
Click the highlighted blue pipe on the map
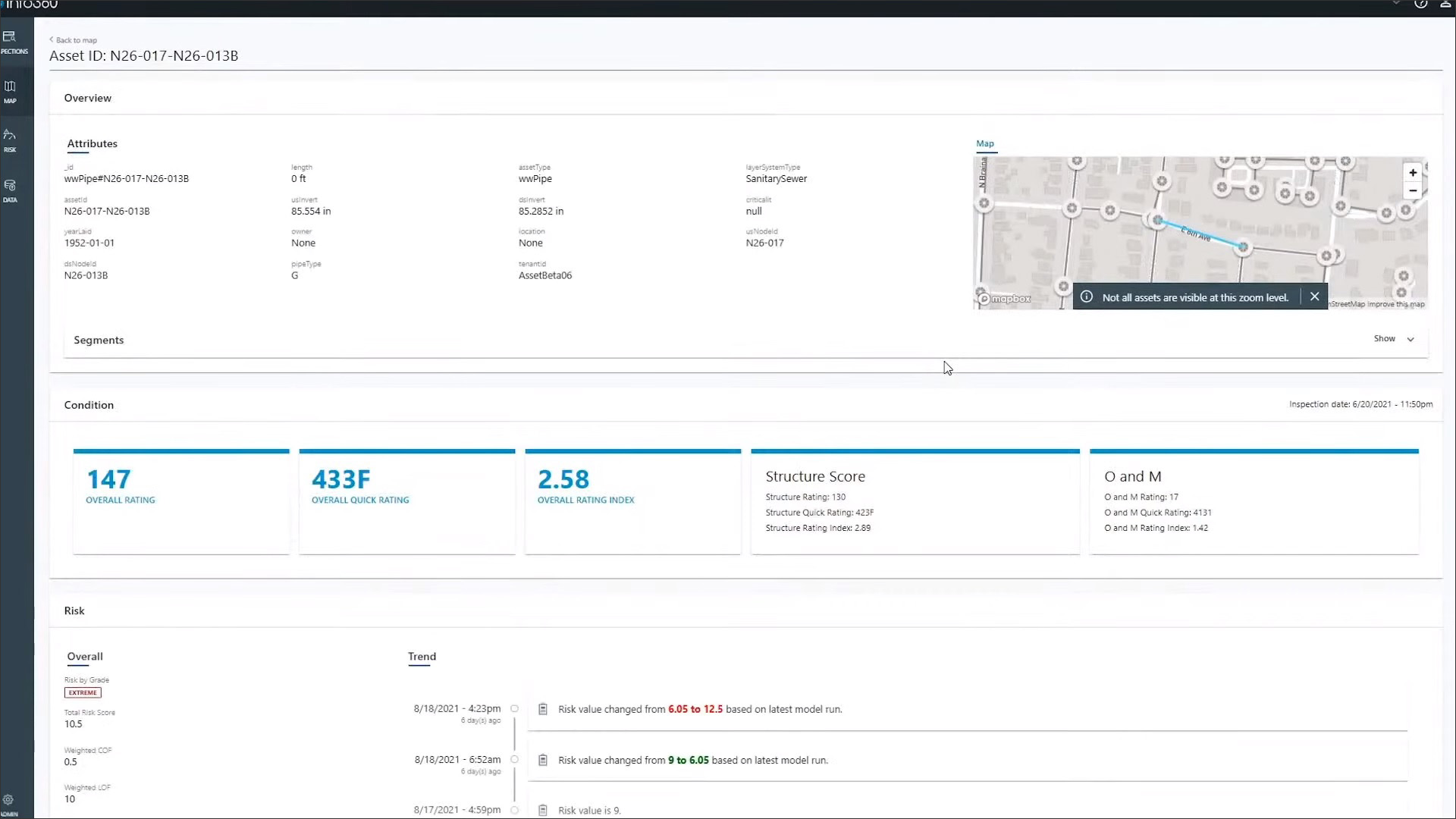pyautogui.click(x=1200, y=234)
